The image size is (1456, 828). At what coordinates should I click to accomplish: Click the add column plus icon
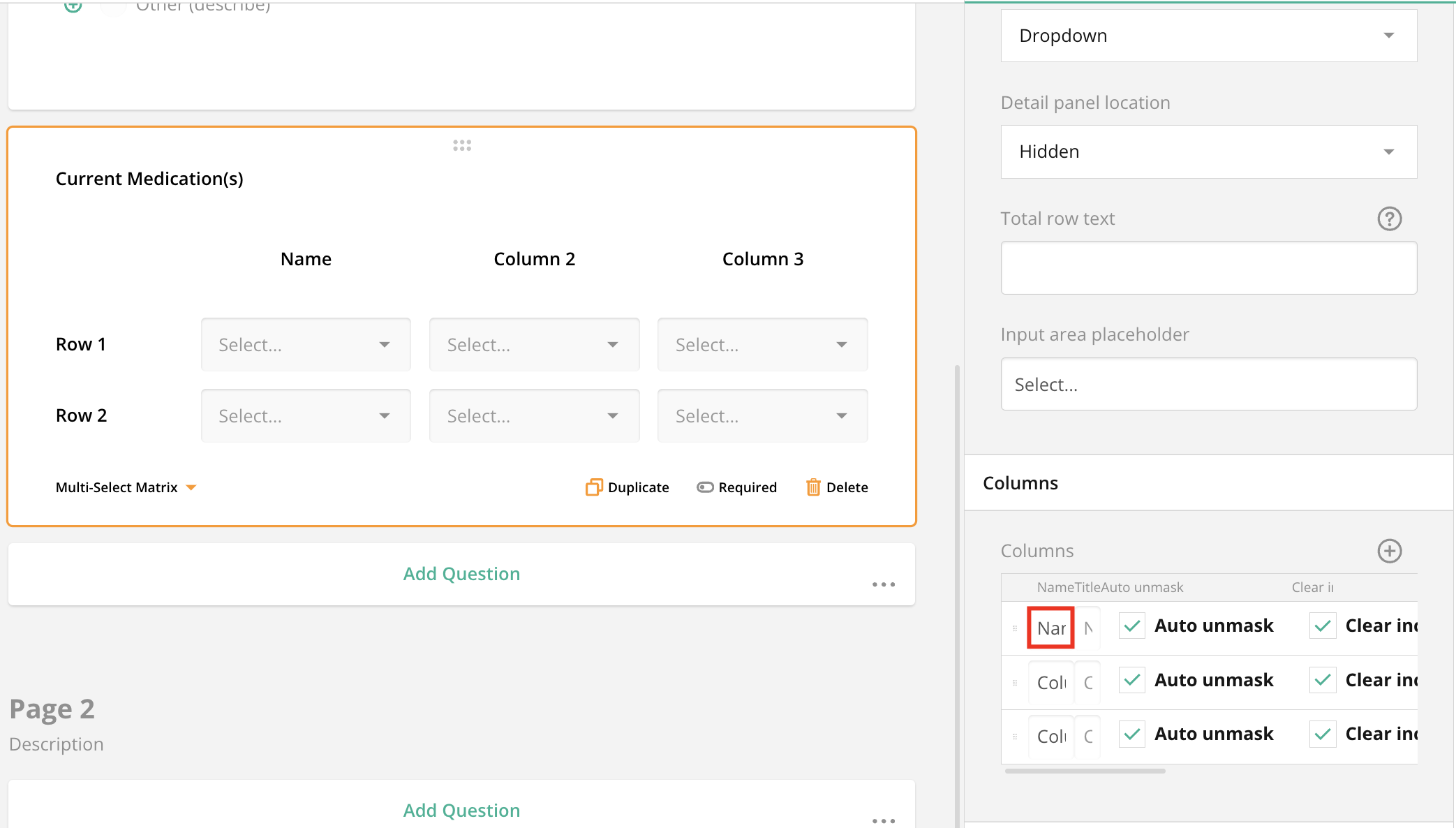coord(1389,551)
